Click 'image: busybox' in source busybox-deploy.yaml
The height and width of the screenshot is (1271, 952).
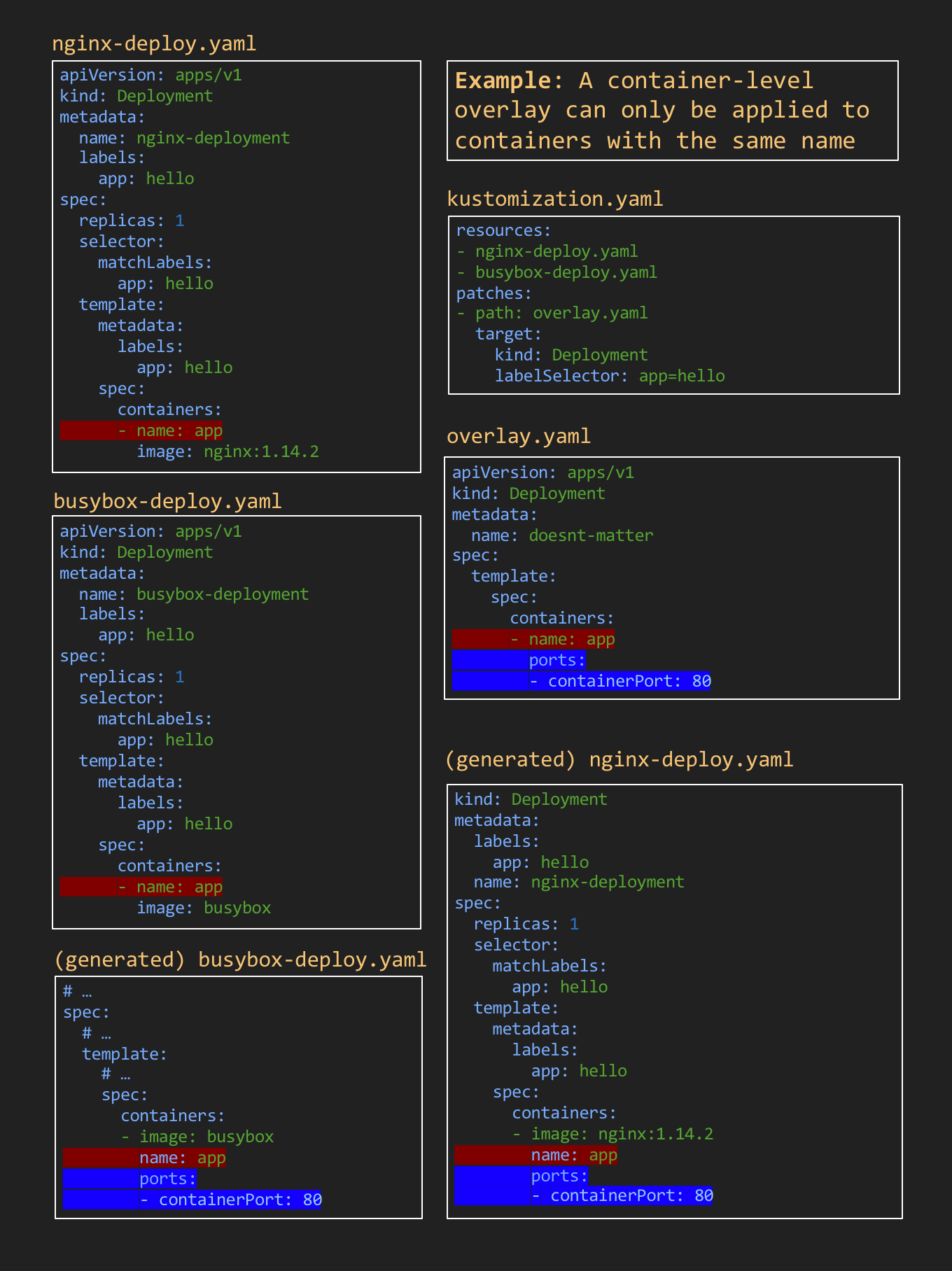point(204,908)
